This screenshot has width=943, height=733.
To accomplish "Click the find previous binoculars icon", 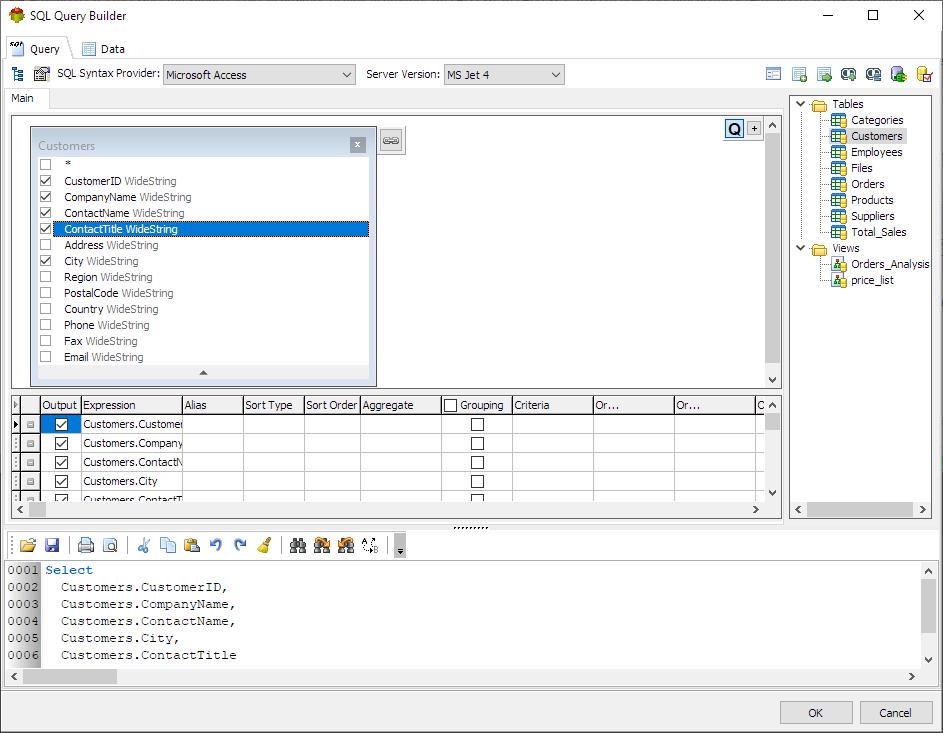I will [x=346, y=545].
